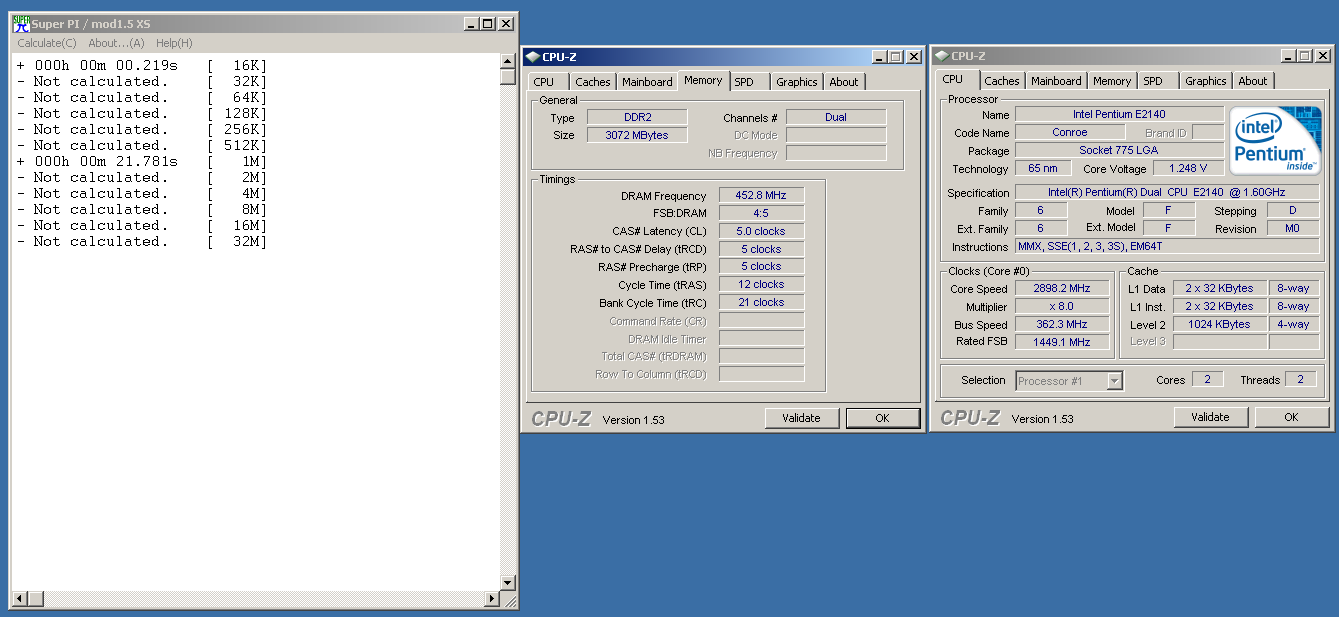Click the Not calculated 512K row
The width and height of the screenshot is (1339, 617).
142,145
